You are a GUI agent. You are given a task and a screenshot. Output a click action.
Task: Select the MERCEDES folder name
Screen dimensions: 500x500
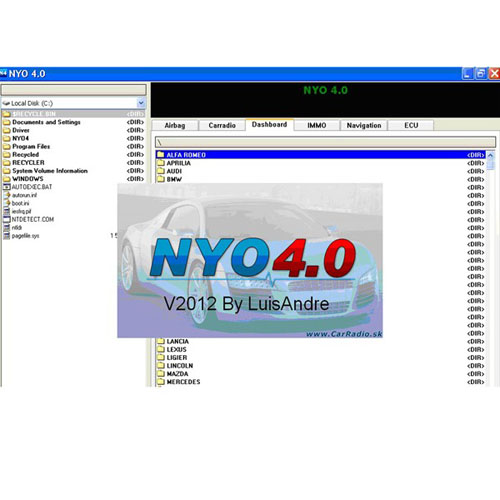pyautogui.click(x=183, y=382)
